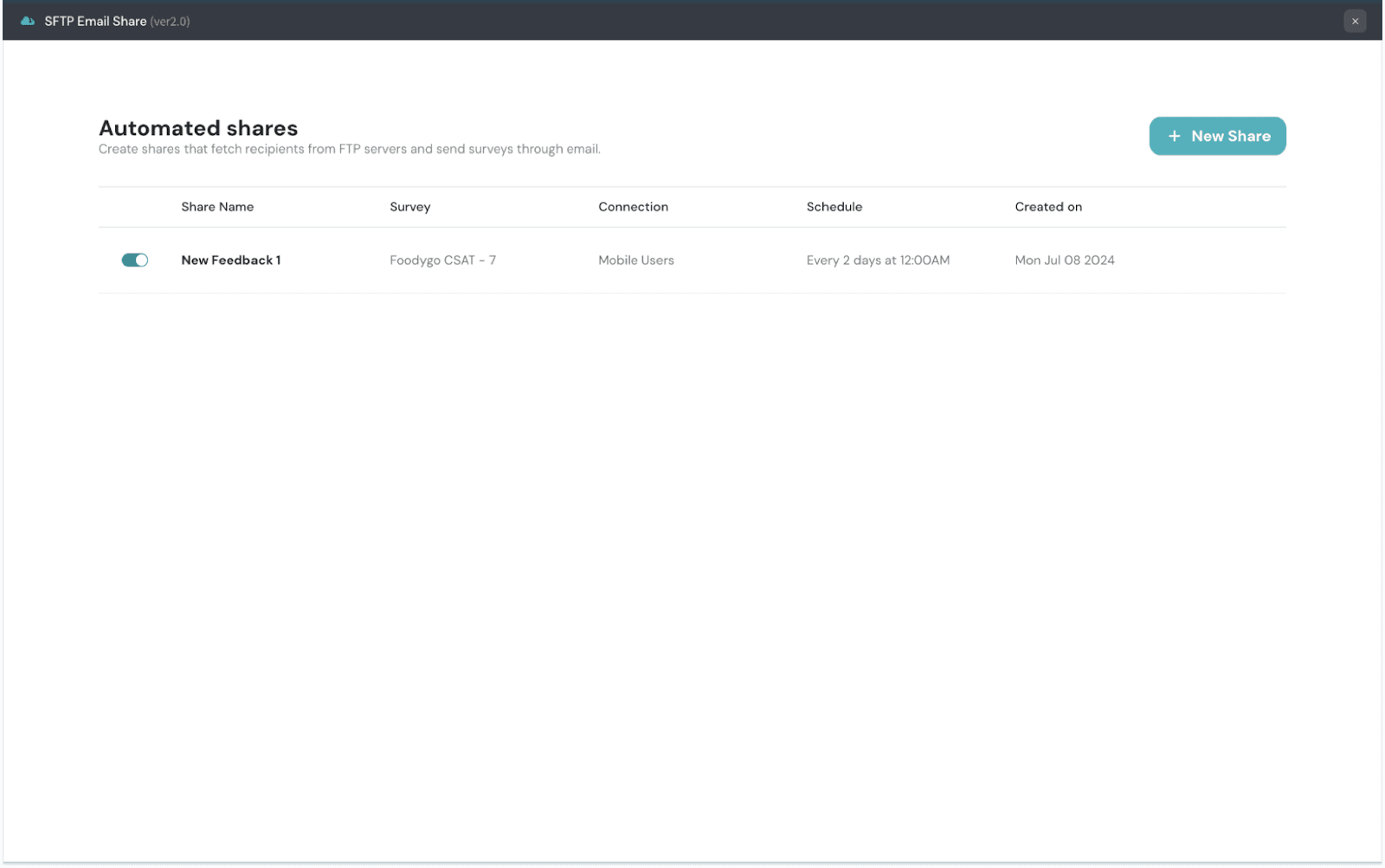Close the SFTP Email Share window
The image size is (1385, 868).
coord(1355,21)
